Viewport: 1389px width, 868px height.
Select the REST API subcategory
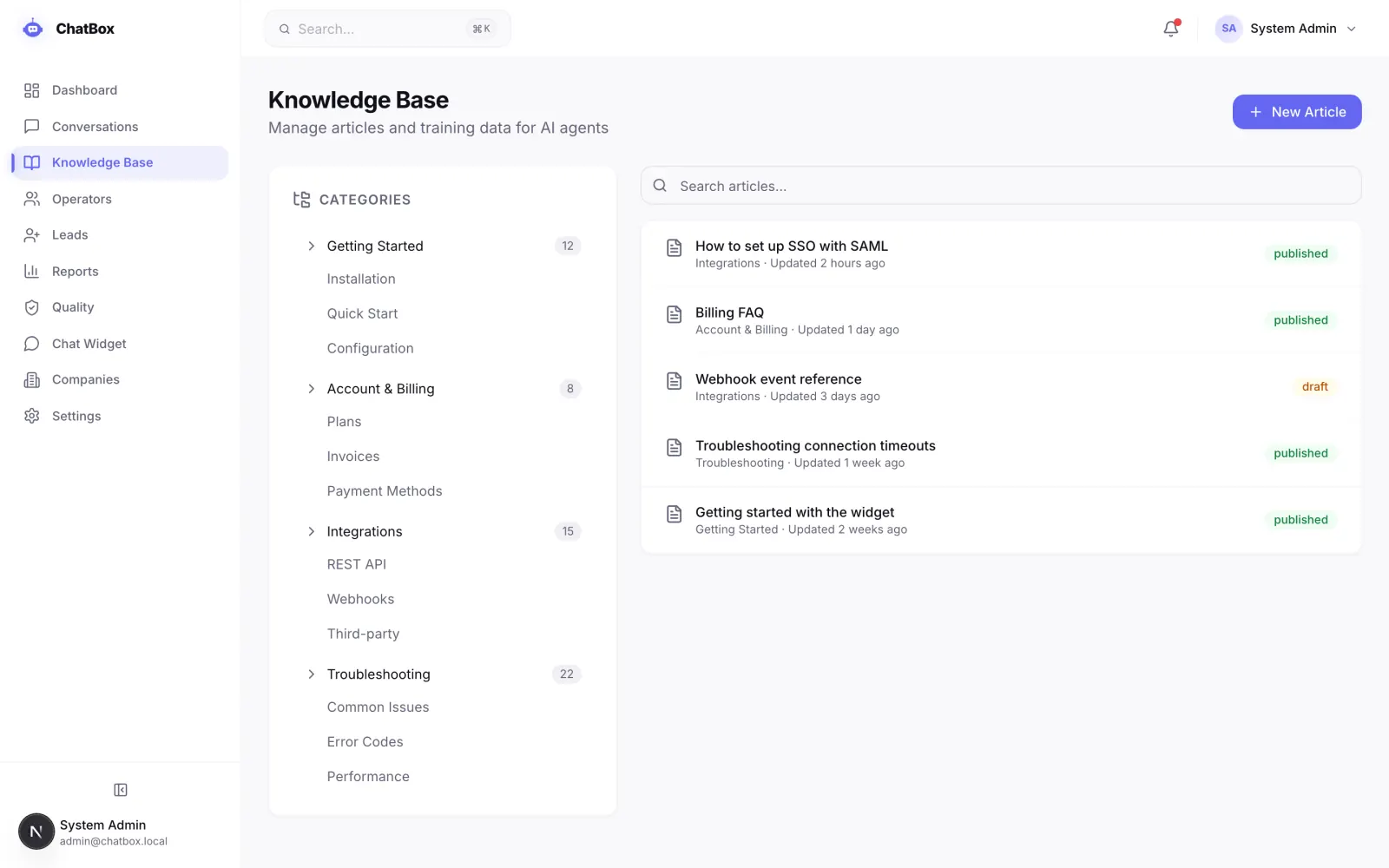(x=357, y=564)
